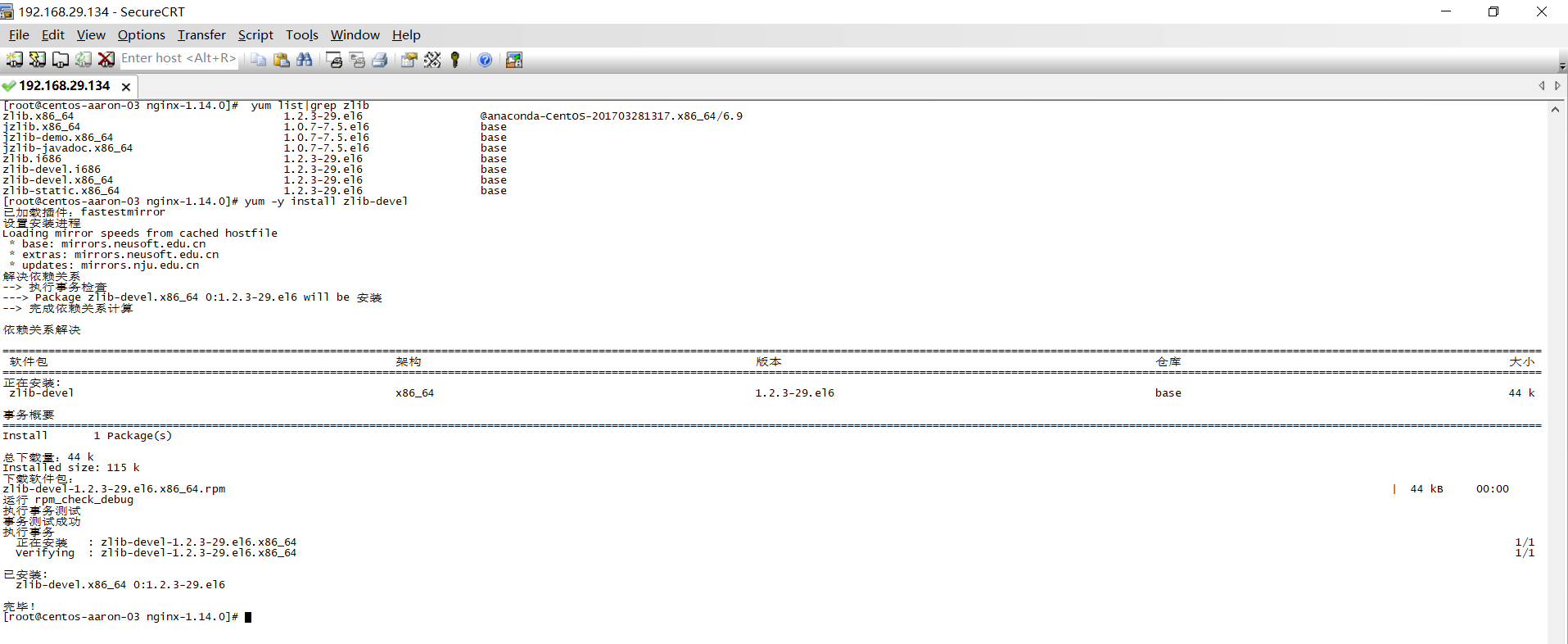The height and width of the screenshot is (644, 1568).
Task: Click the 'Loading mirror speeds from cached hostfile' line
Action: (x=140, y=234)
